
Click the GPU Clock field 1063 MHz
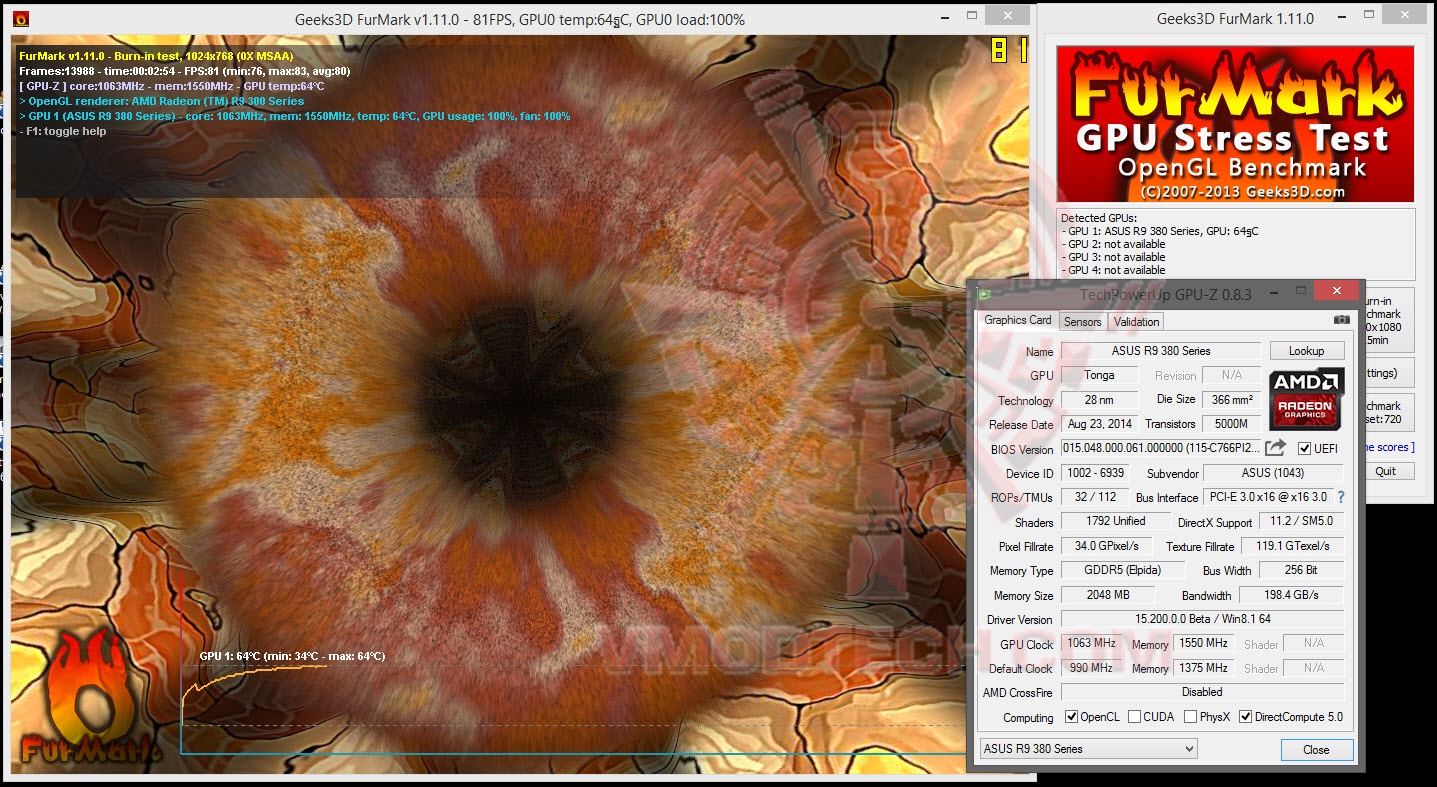1091,643
